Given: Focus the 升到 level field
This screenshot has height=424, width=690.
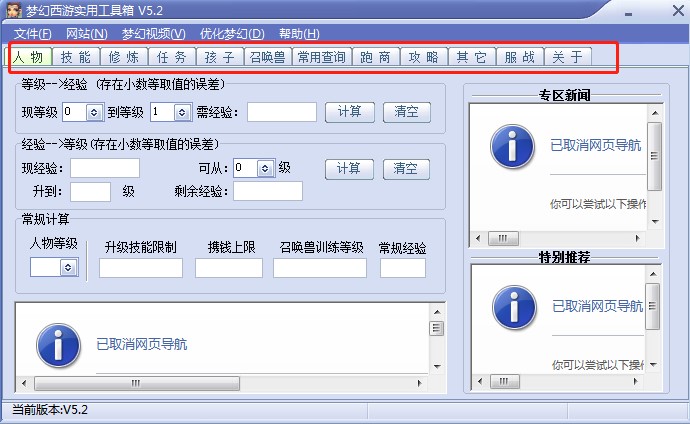Looking at the screenshot, I should point(90,192).
